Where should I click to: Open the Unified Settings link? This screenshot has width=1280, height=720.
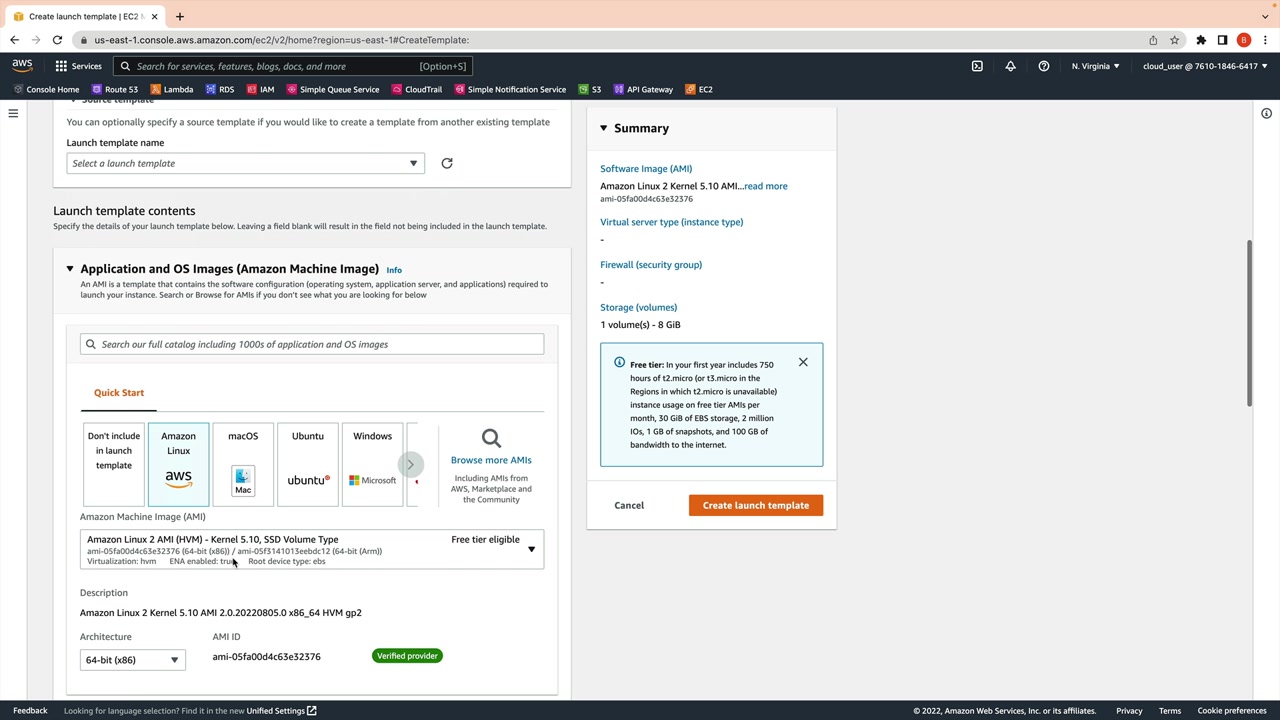281,711
